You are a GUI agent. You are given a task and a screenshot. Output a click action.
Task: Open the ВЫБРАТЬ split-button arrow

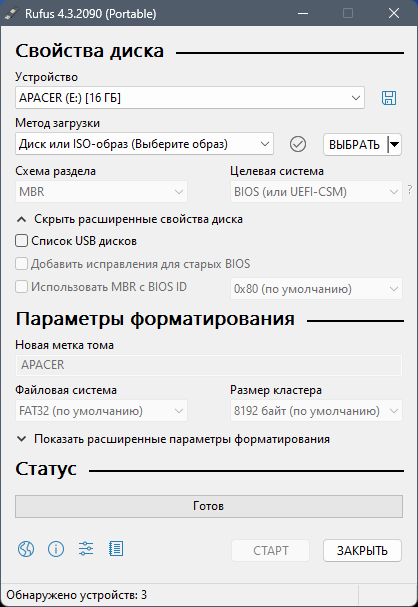click(394, 145)
